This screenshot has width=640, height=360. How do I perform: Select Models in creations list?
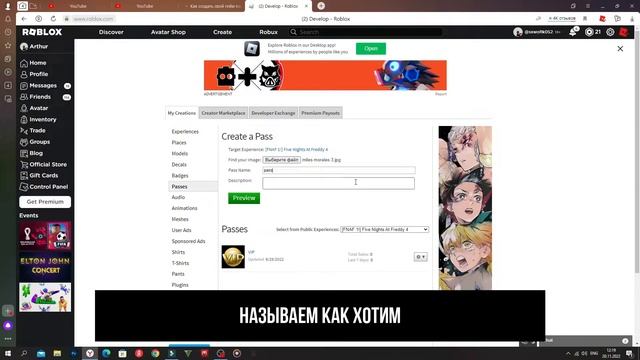(180, 153)
